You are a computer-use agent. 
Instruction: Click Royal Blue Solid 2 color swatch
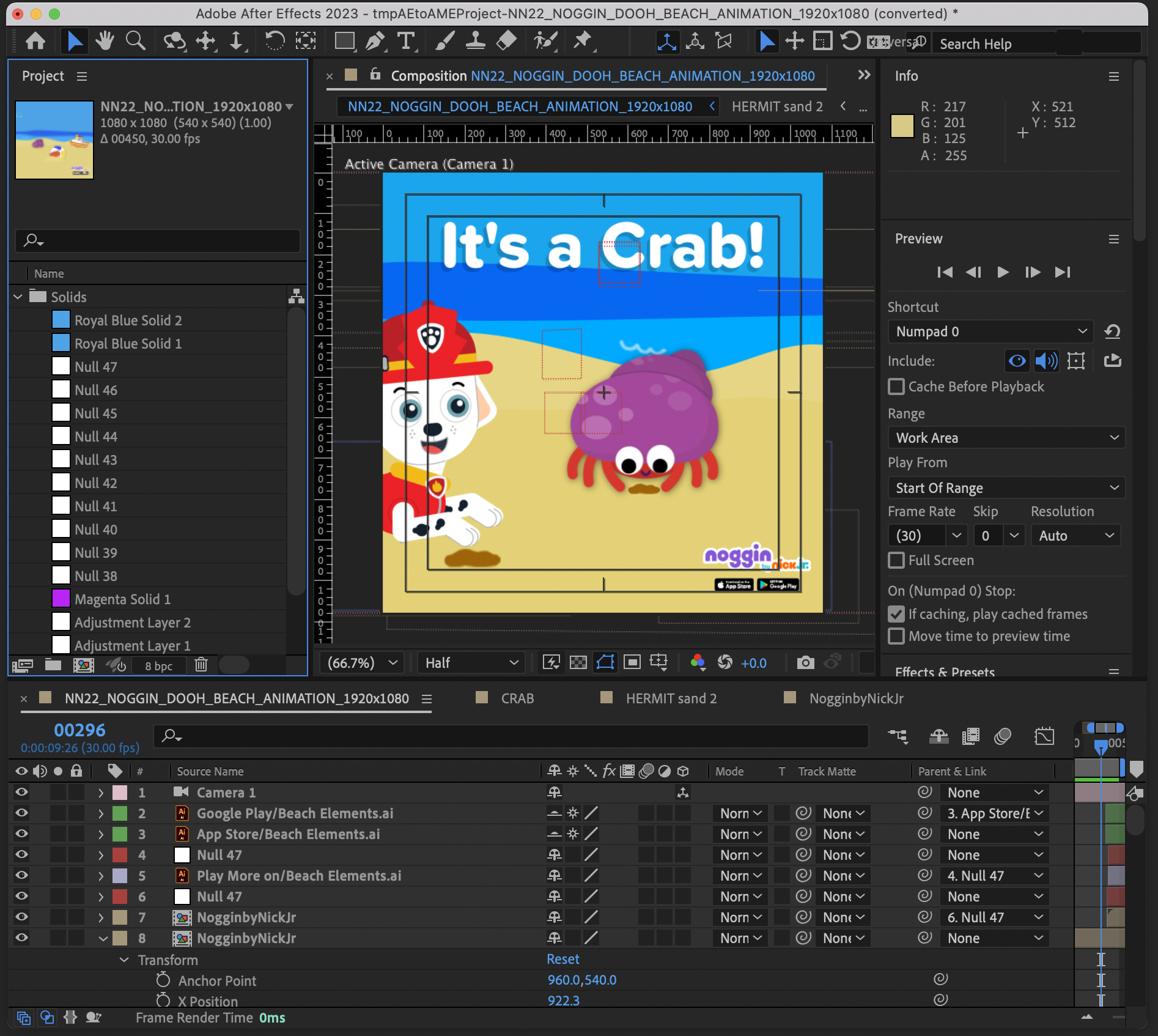(x=61, y=320)
